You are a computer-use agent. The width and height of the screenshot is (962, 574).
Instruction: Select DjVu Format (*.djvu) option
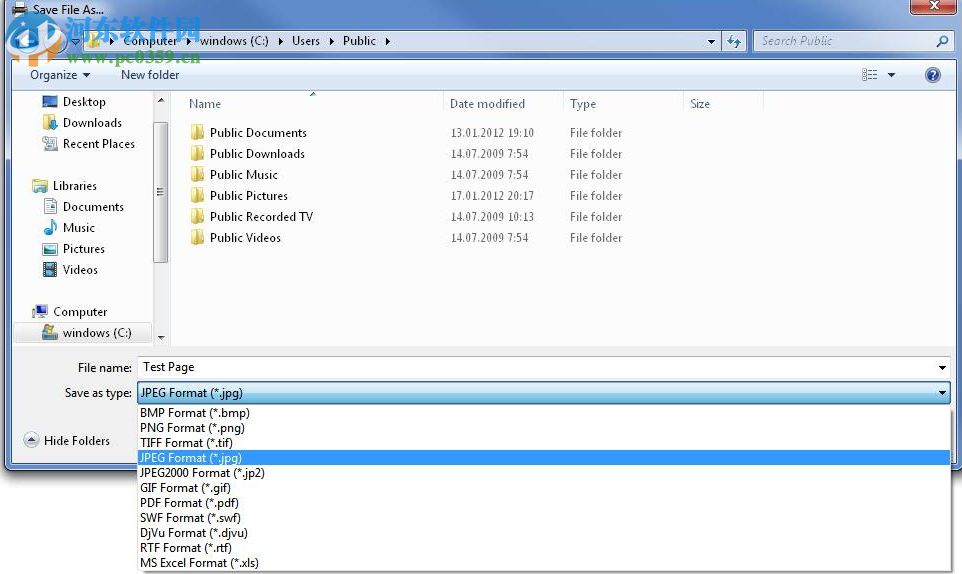(x=544, y=533)
